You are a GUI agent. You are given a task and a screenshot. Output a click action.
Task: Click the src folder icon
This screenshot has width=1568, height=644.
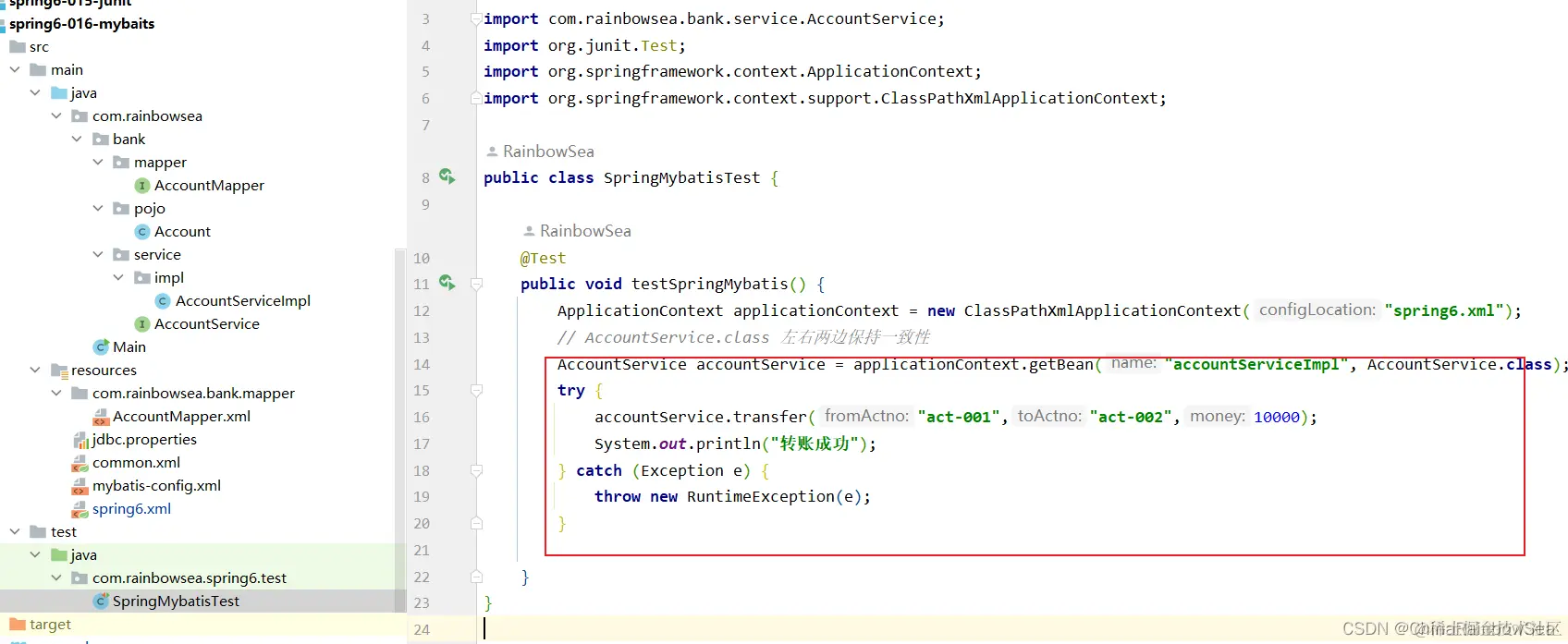(x=18, y=47)
